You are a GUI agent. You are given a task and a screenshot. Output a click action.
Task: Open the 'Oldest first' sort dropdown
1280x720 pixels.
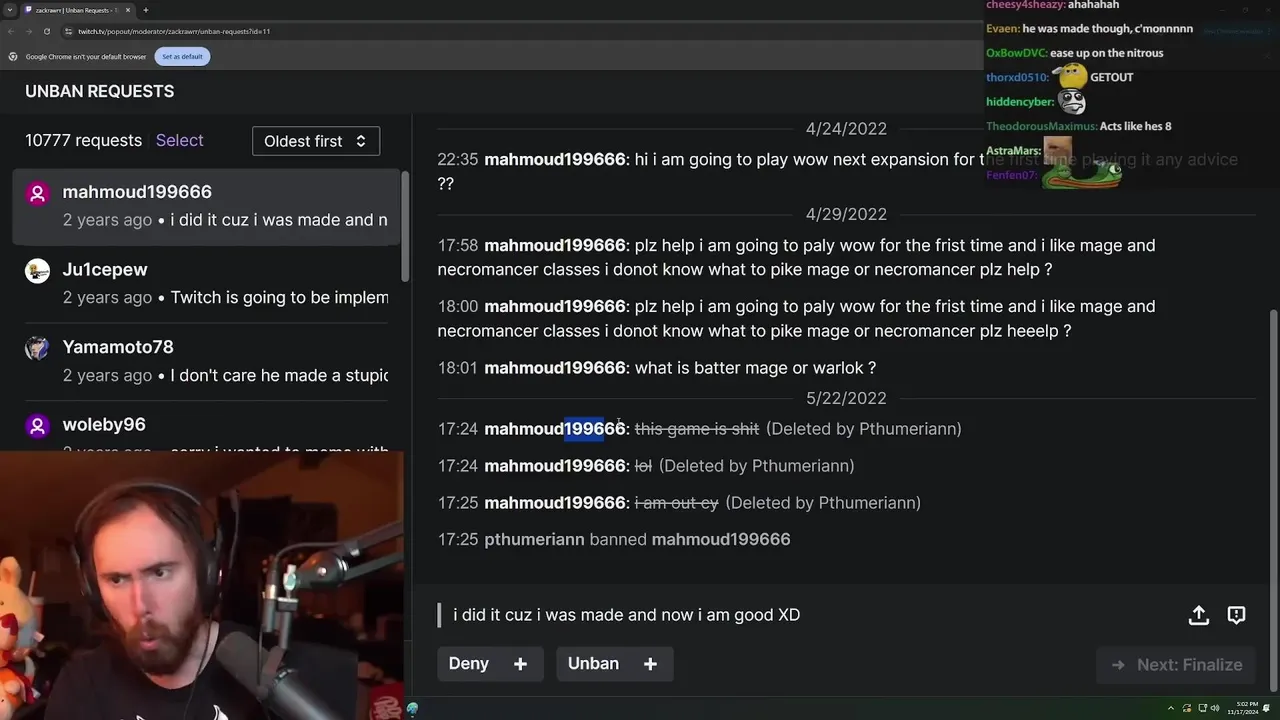(316, 141)
